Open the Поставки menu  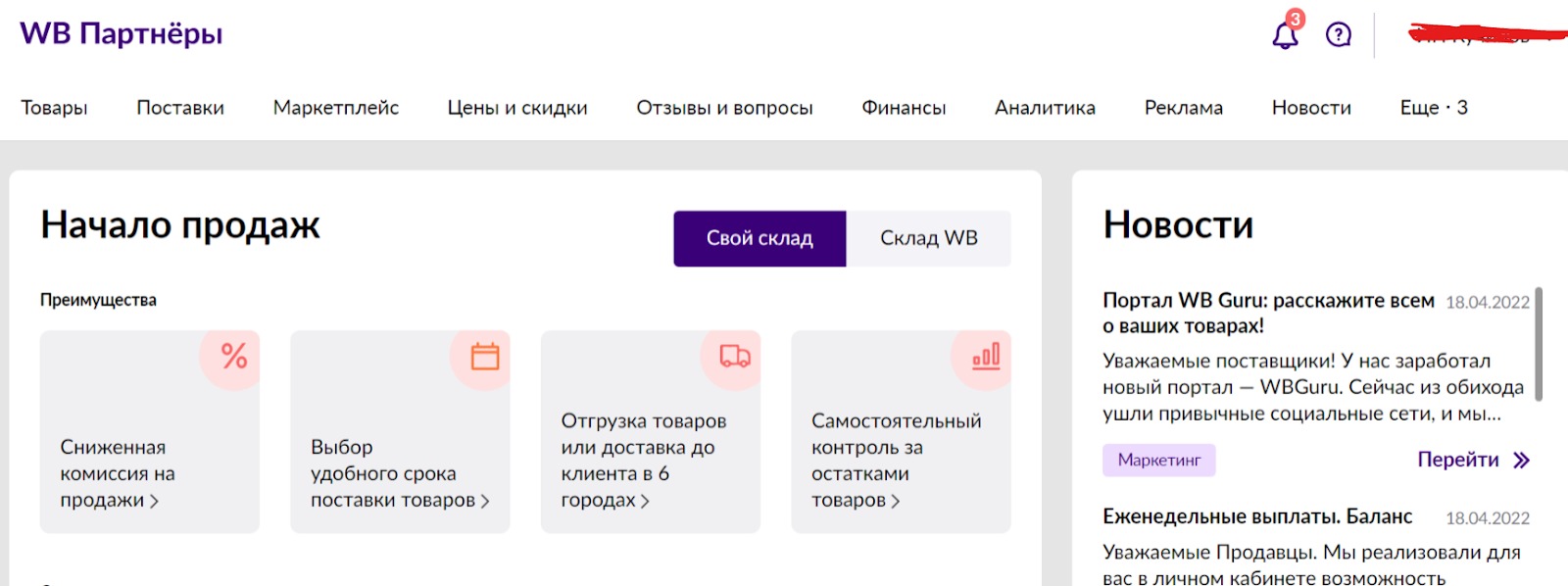(x=180, y=108)
